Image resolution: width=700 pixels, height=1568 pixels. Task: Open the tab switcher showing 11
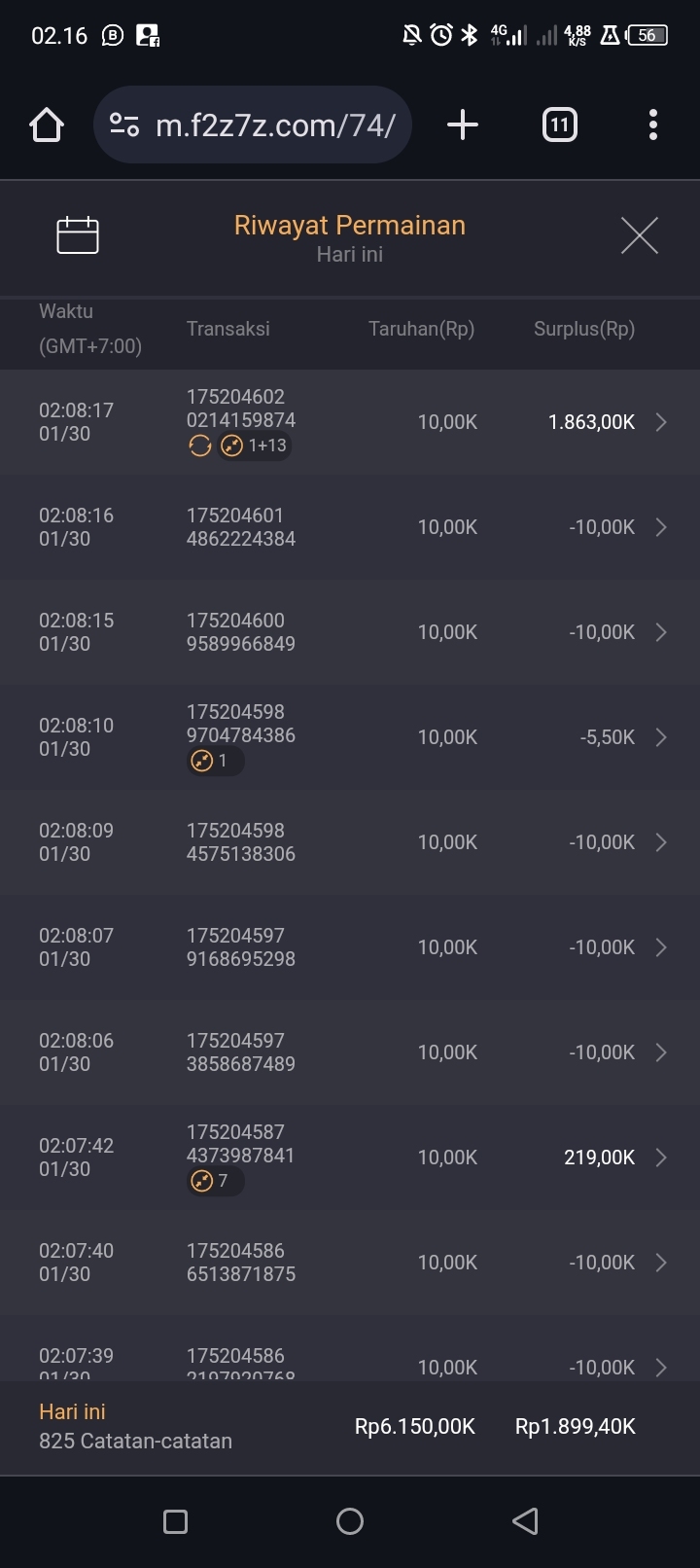559,125
